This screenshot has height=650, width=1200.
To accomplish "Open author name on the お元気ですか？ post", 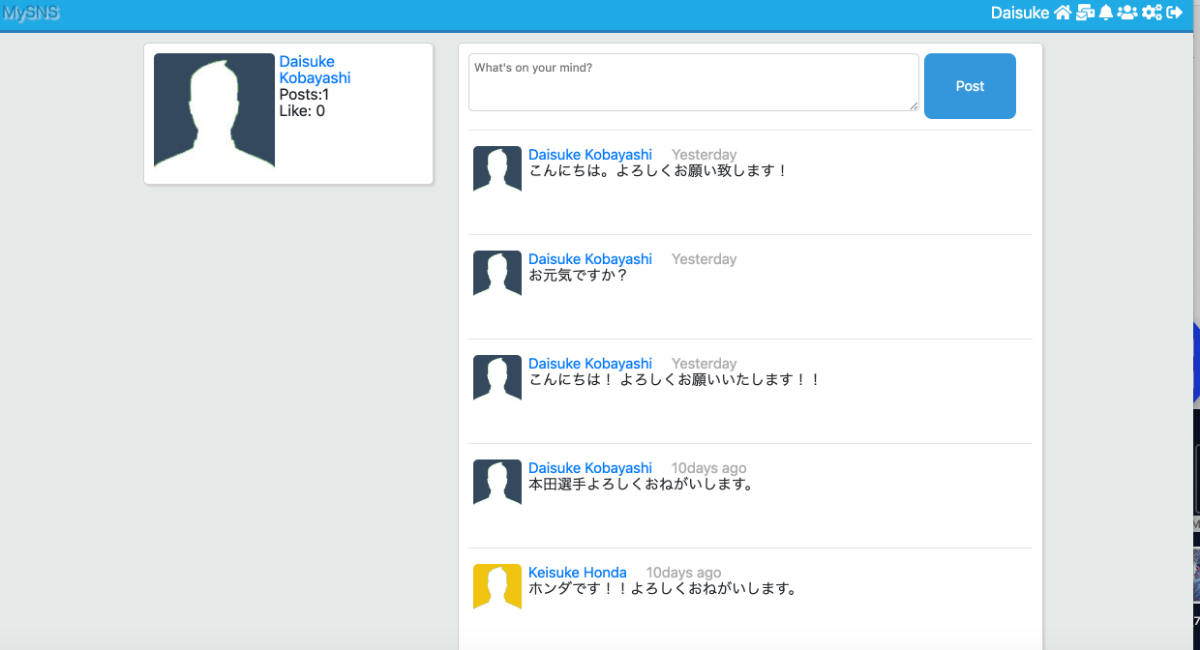I will (x=590, y=259).
